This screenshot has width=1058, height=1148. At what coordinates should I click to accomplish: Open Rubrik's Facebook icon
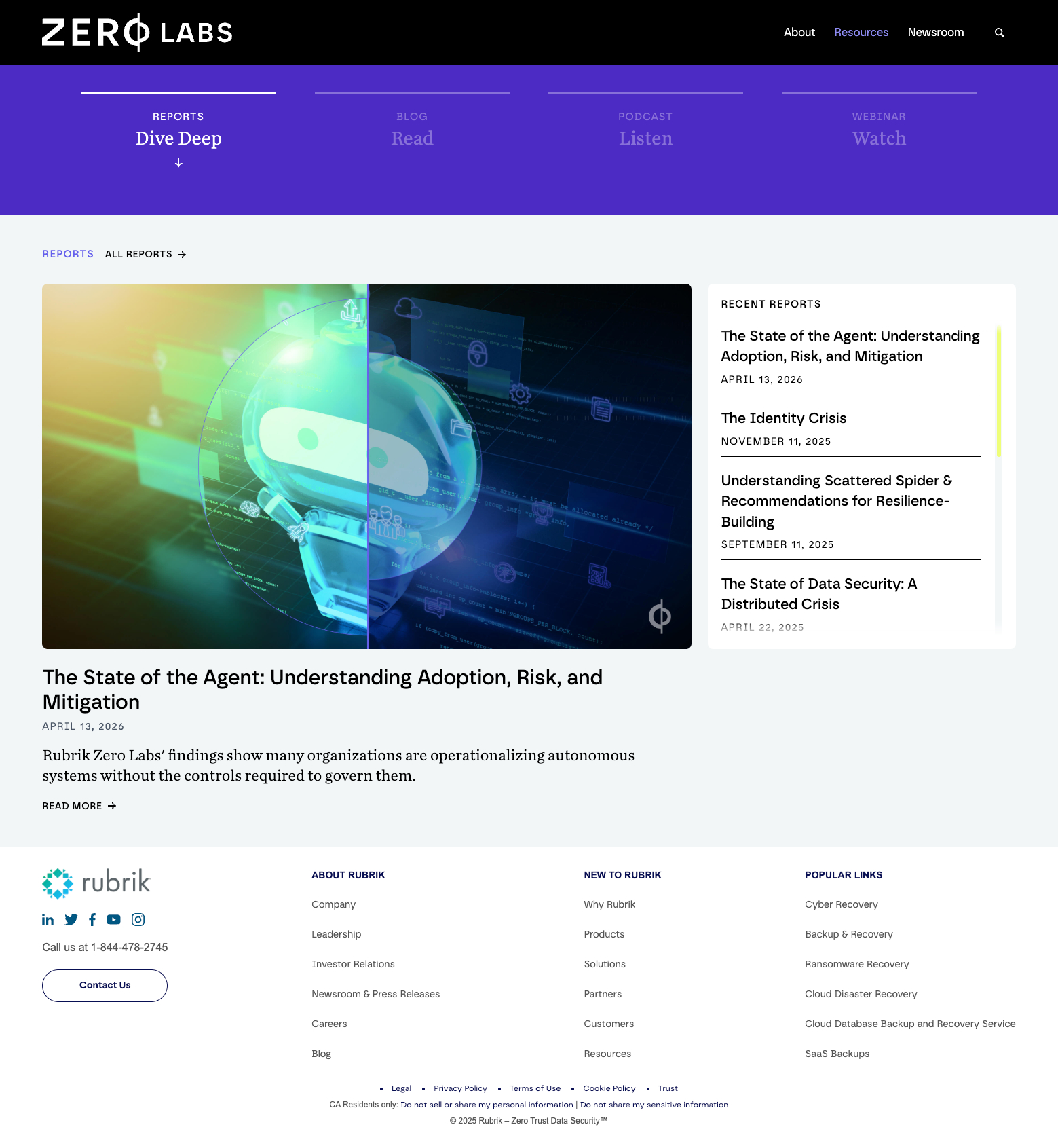tap(92, 919)
